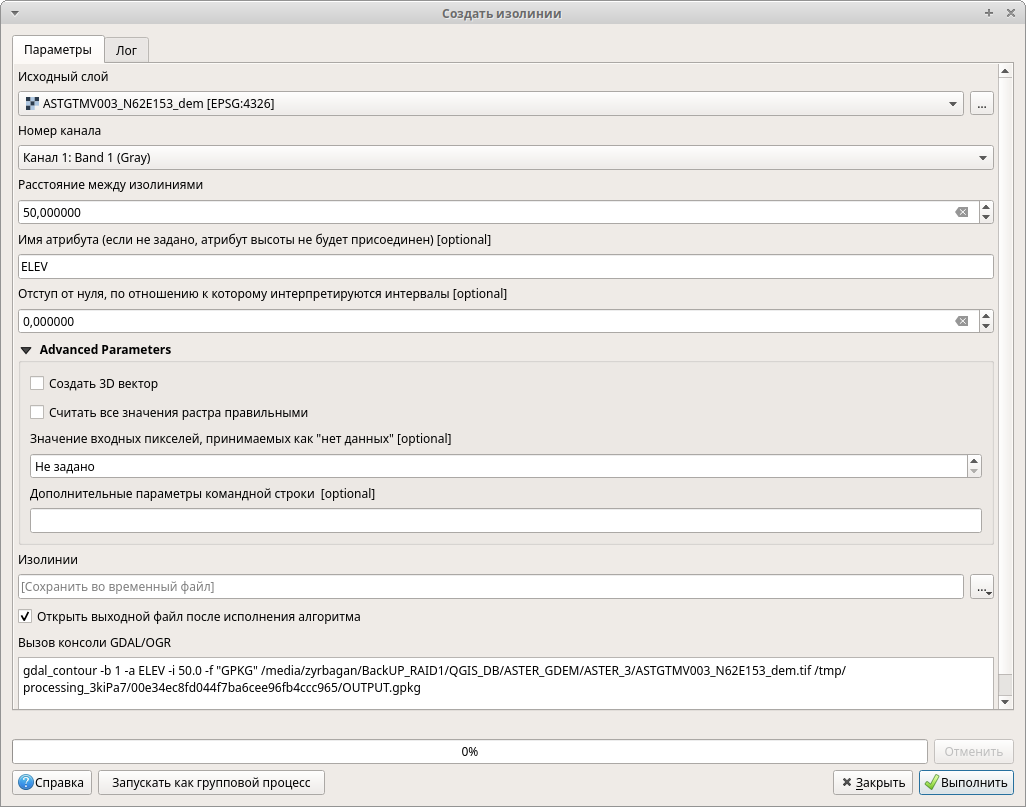Clear the zero offset value
This screenshot has height=807, width=1026.
(961, 321)
